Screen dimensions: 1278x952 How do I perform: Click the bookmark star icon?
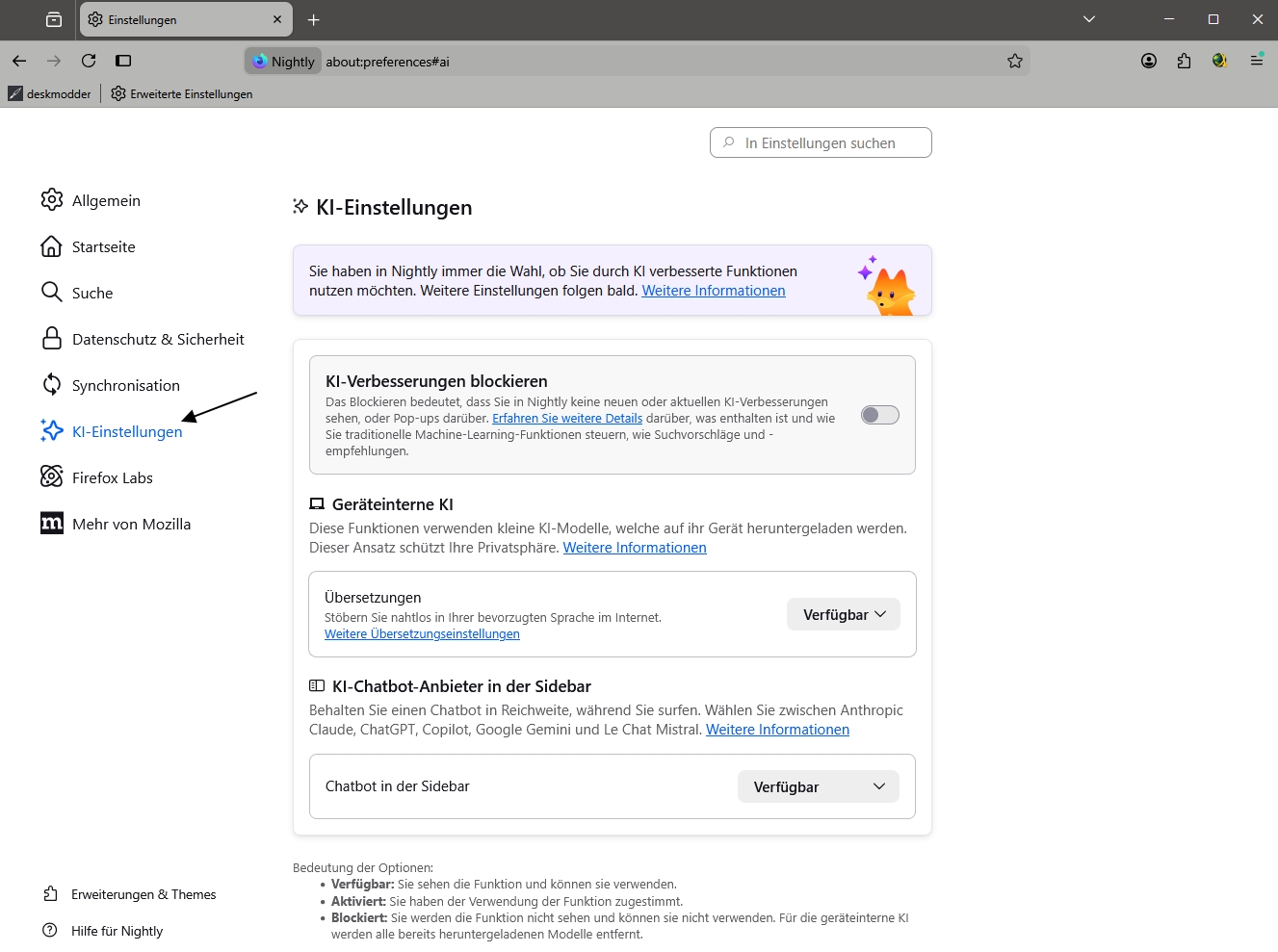pos(1014,61)
